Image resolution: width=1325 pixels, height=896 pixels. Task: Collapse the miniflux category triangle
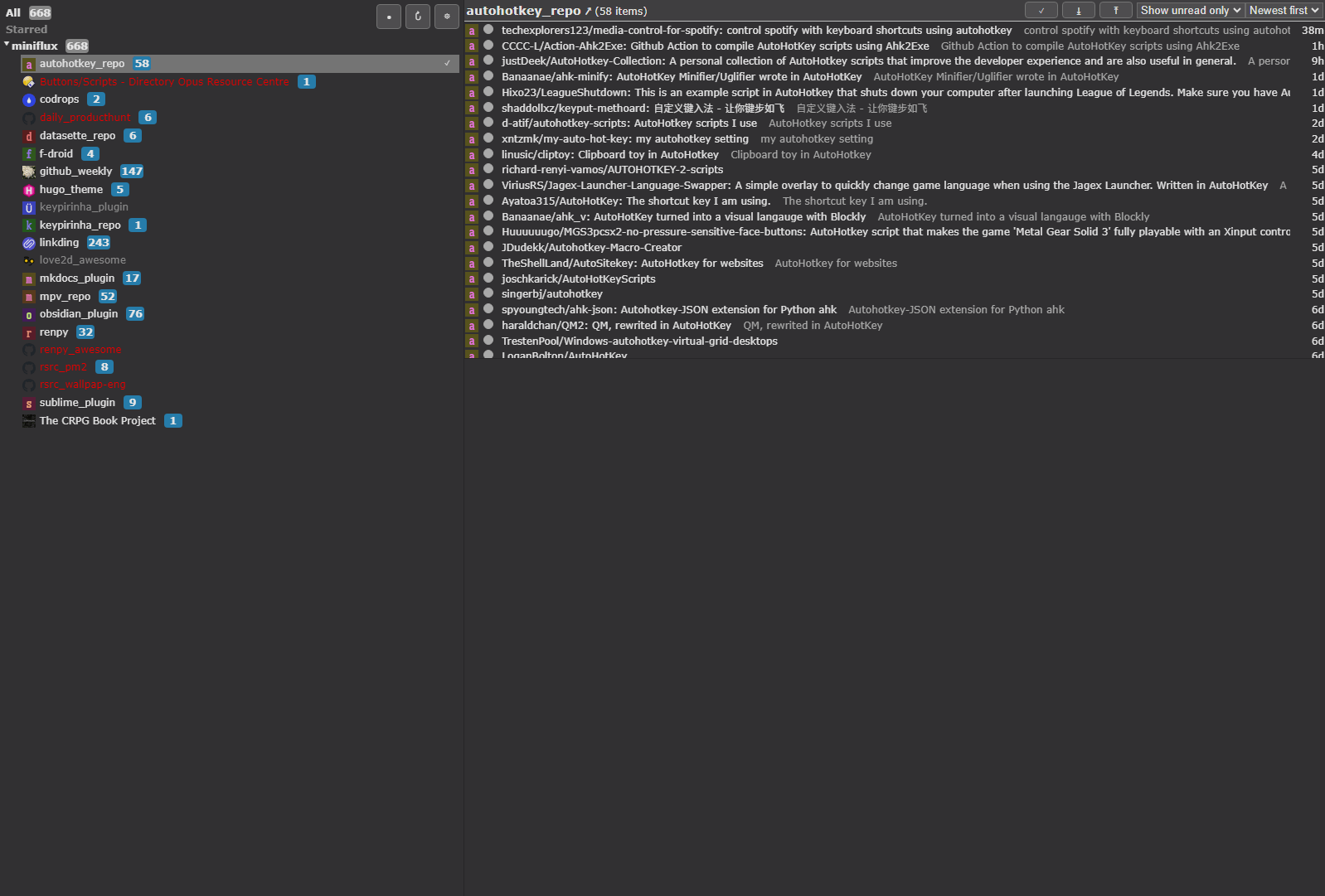pos(7,44)
